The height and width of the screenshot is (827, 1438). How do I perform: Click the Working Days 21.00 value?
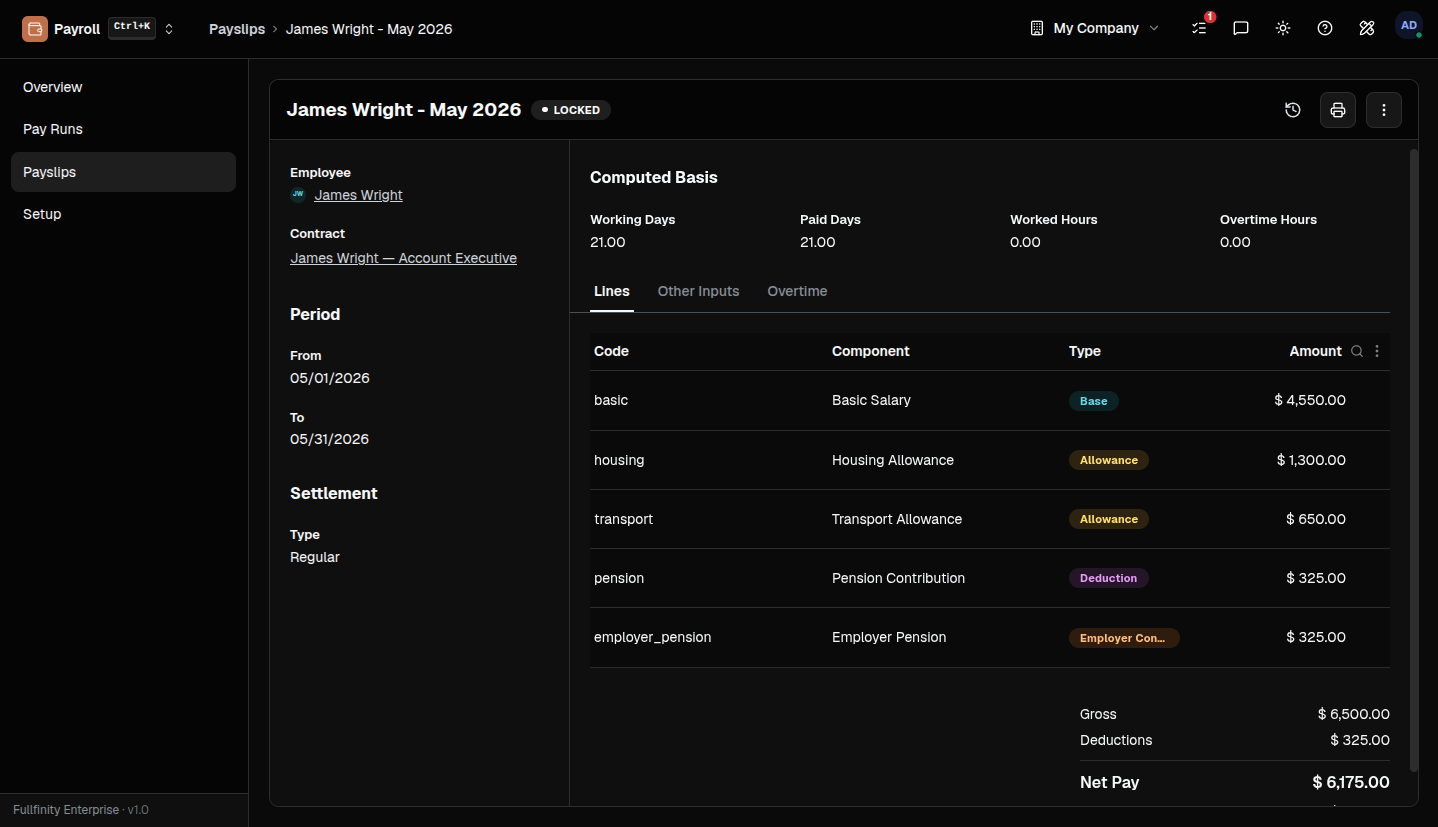(x=608, y=242)
